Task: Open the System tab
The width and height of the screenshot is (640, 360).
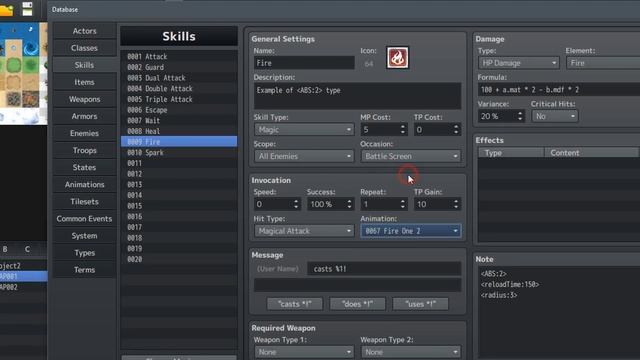Action: (84, 236)
